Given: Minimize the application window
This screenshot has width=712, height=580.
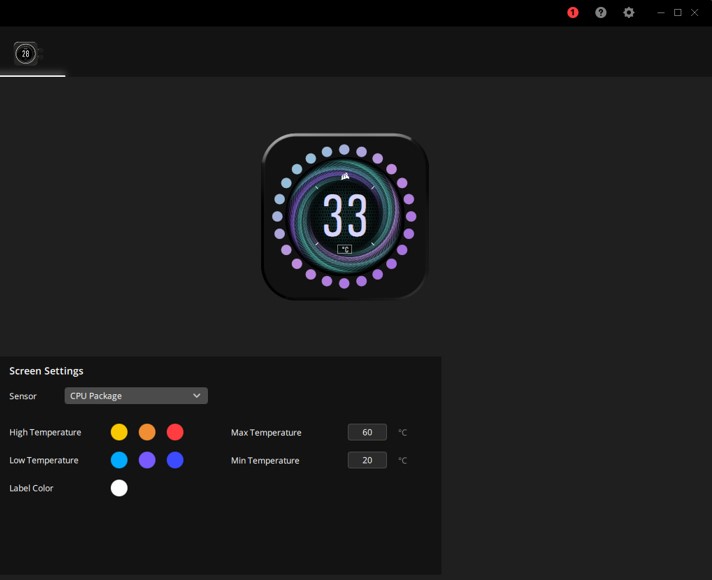Looking at the screenshot, I should [661, 13].
